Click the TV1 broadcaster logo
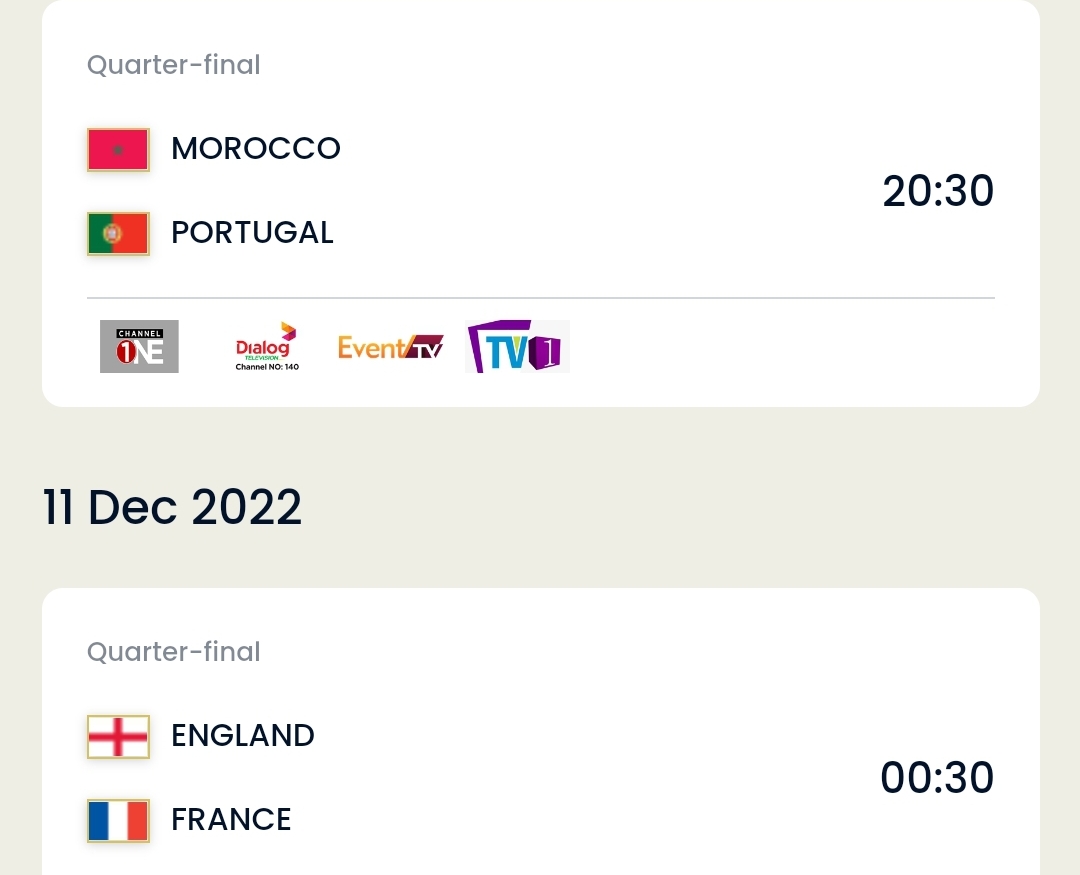The width and height of the screenshot is (1080, 875). pyautogui.click(x=517, y=347)
